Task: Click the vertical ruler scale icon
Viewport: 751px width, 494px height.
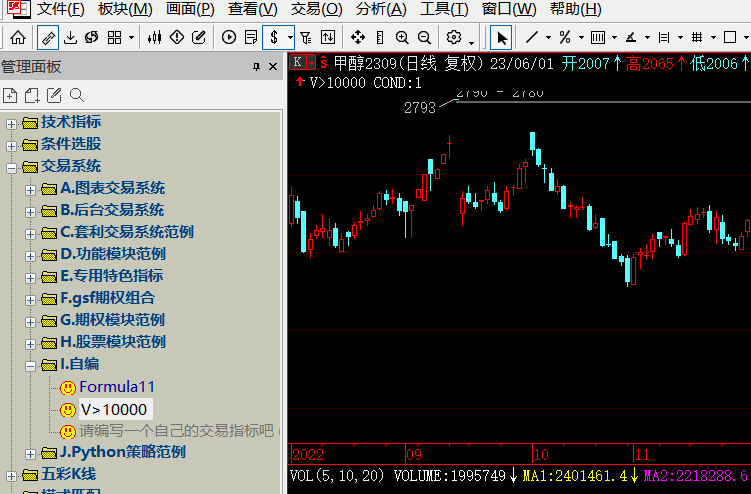Action: 380,37
